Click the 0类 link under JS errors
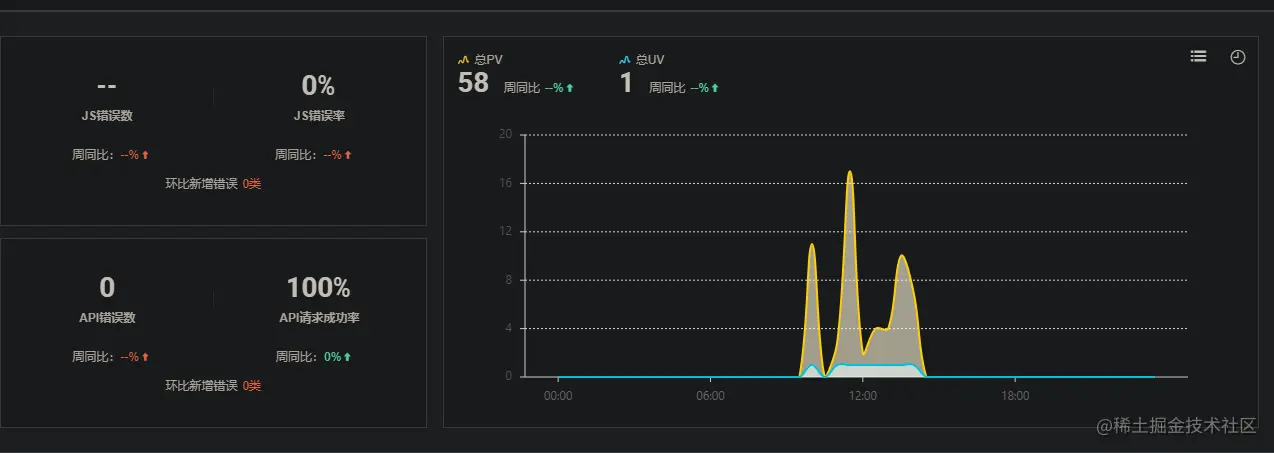 (252, 184)
